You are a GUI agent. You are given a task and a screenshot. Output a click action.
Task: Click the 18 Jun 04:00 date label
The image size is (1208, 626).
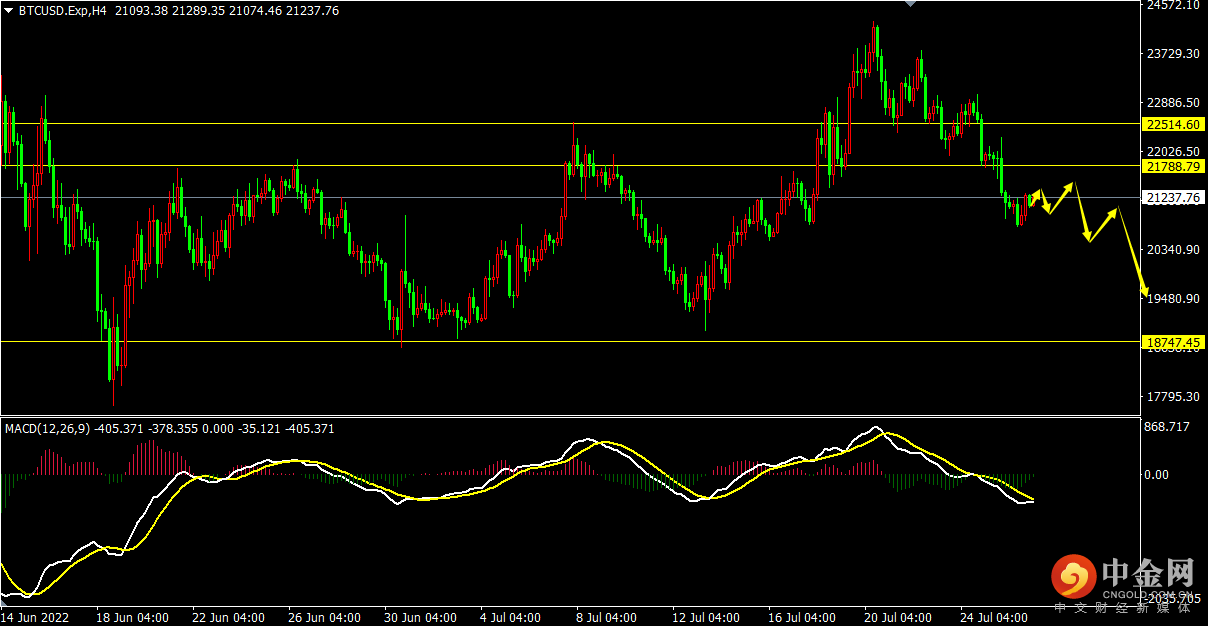[x=131, y=617]
